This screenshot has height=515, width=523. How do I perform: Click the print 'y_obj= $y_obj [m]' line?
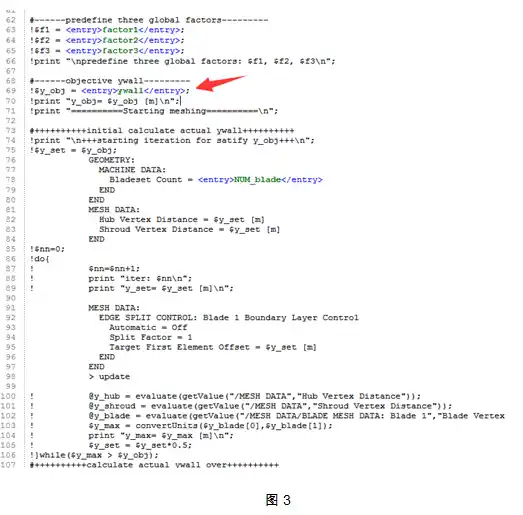click(x=105, y=101)
